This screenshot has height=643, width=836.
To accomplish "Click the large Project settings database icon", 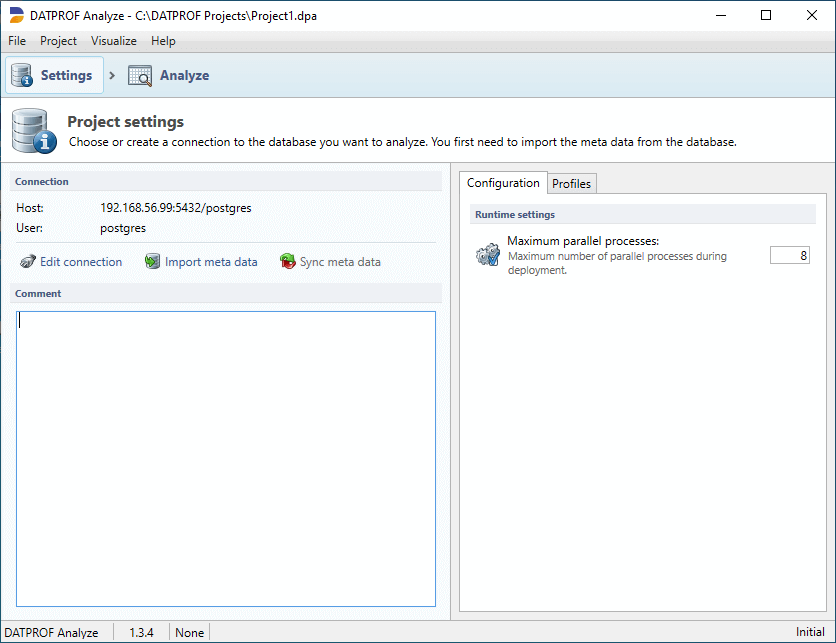I will tap(32, 132).
